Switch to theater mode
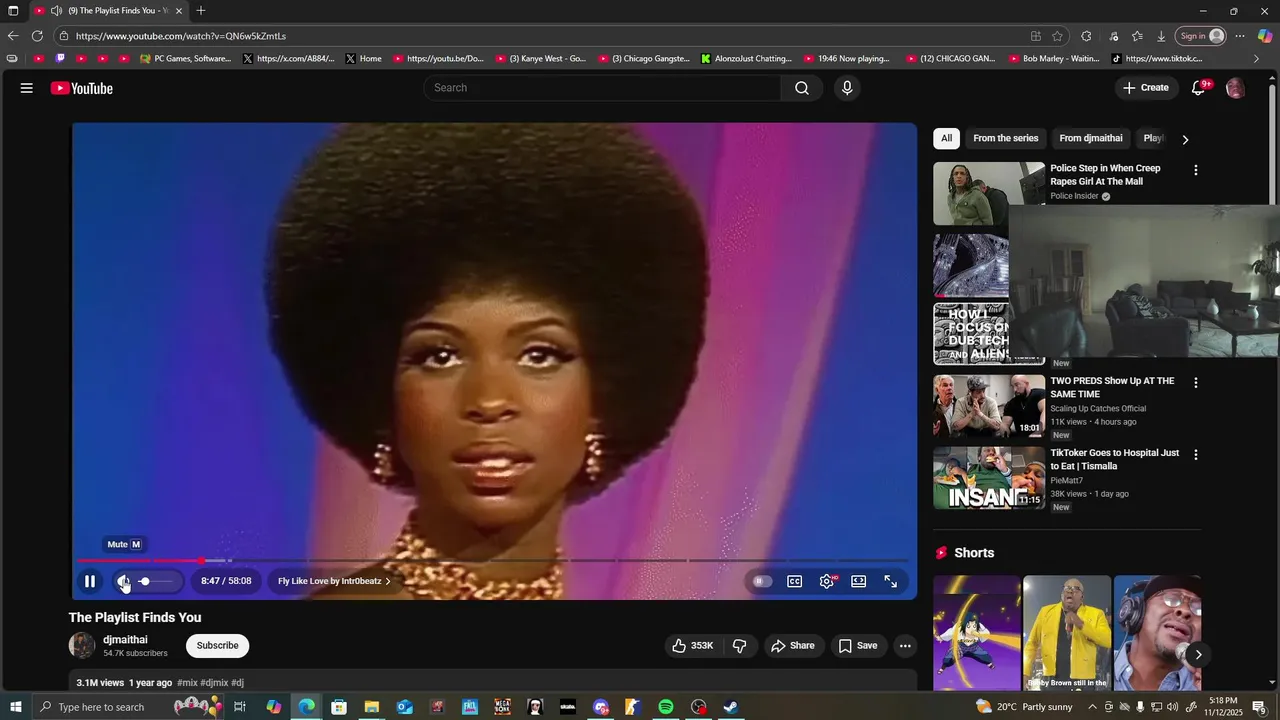This screenshot has width=1280, height=720. [859, 581]
